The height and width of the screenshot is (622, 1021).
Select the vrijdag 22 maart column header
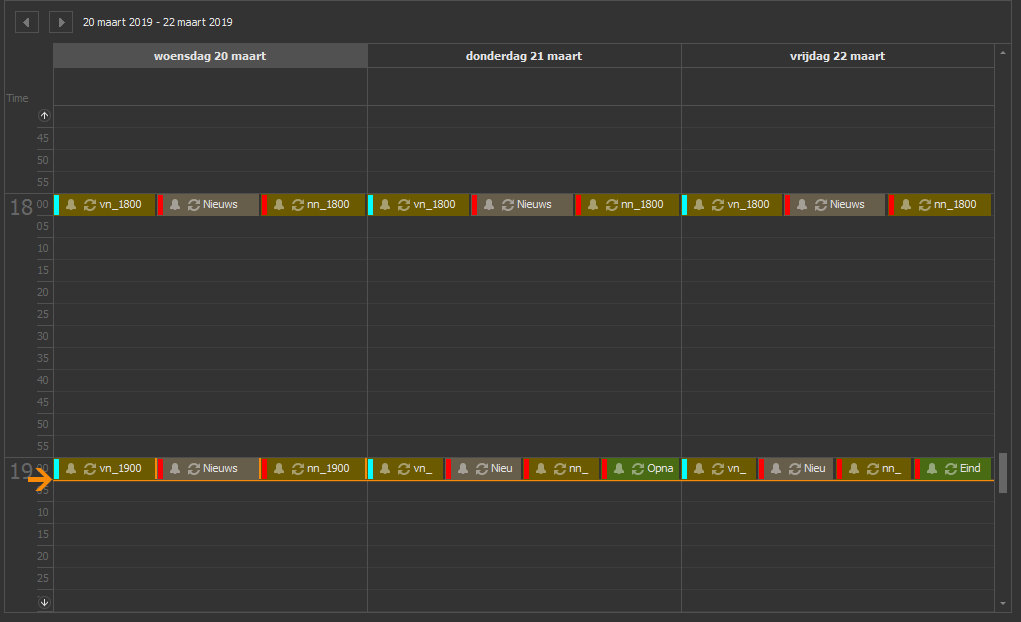coord(837,56)
